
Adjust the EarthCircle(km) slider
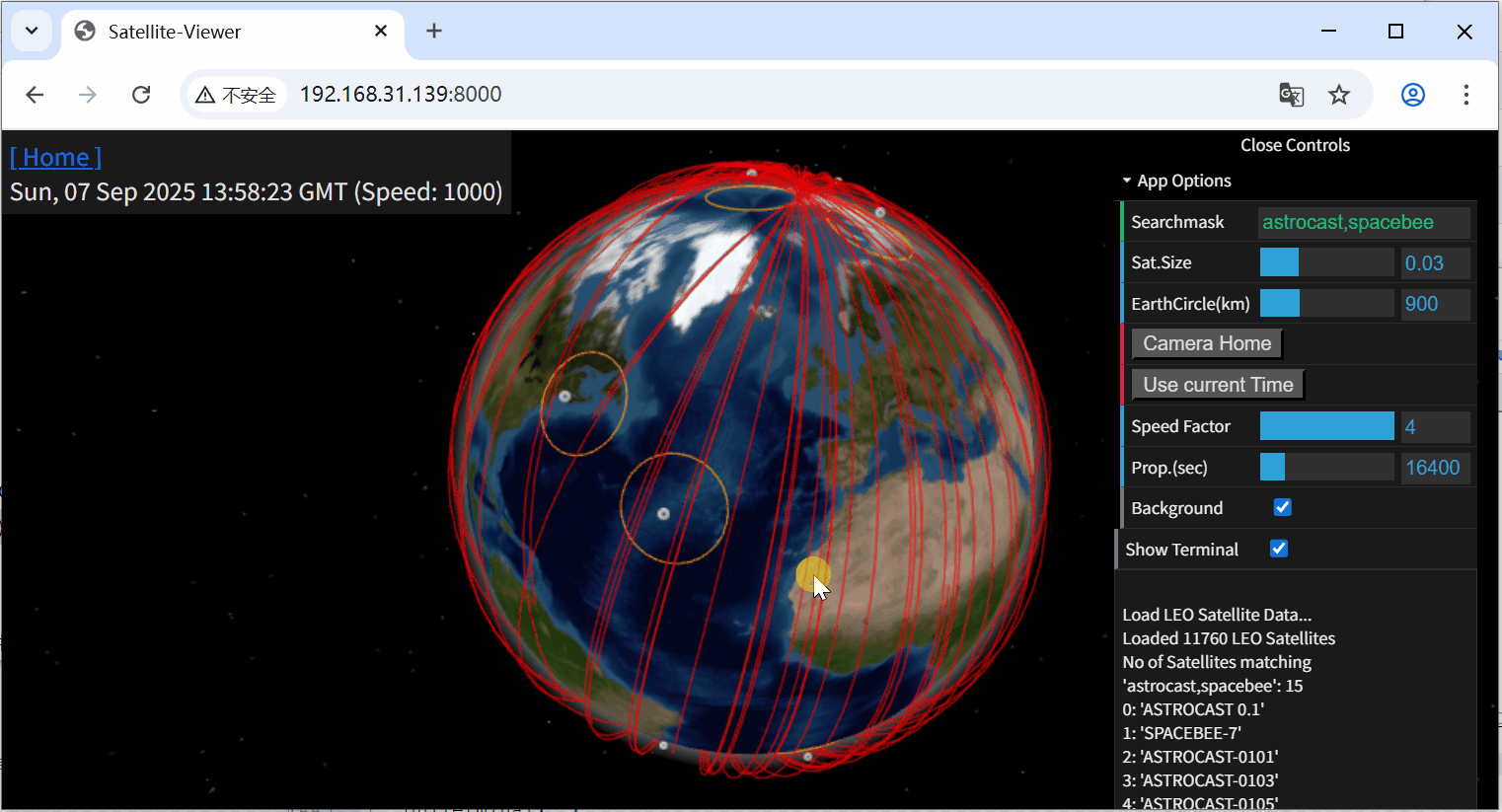[1326, 303]
